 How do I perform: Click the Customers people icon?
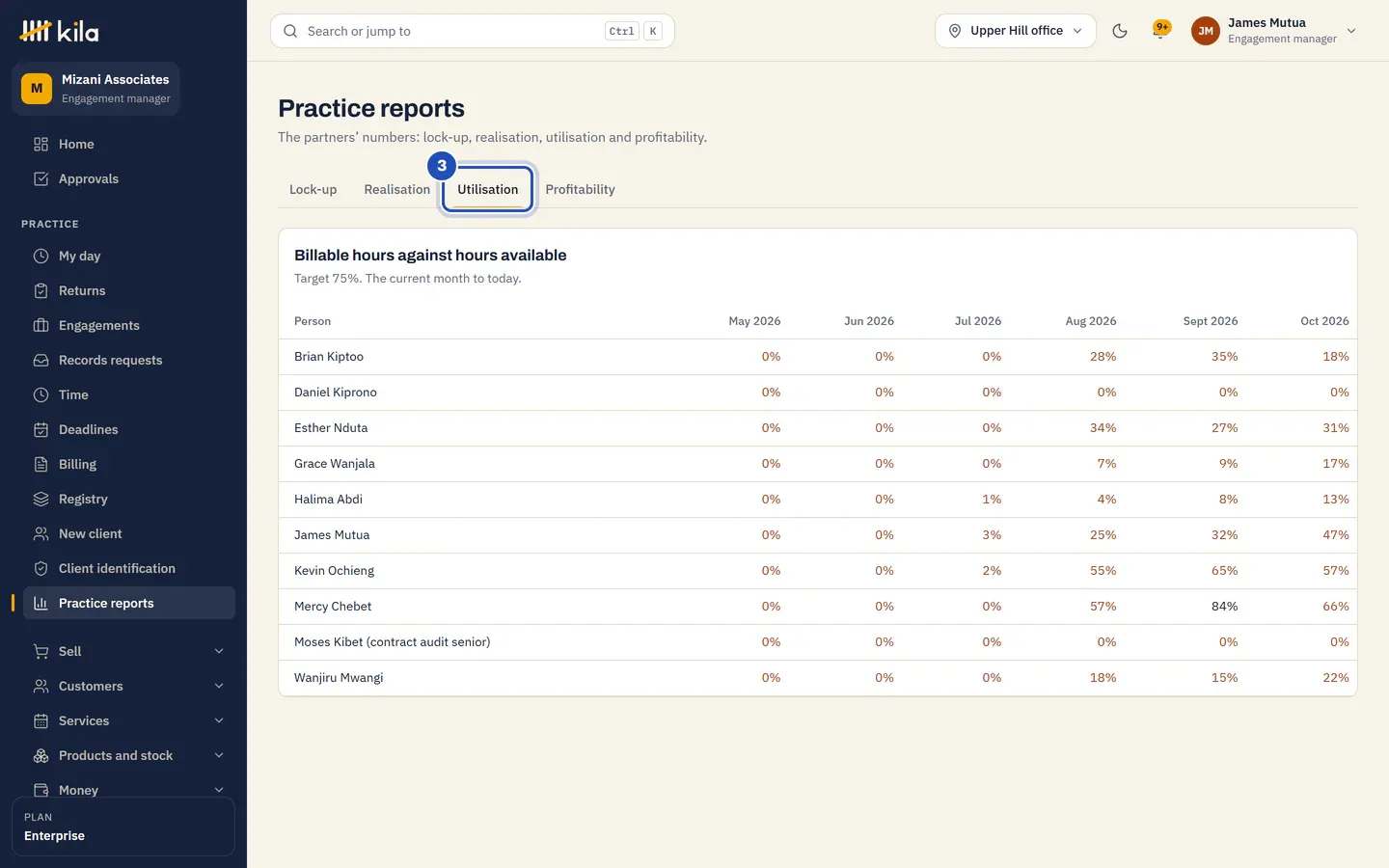coord(41,686)
